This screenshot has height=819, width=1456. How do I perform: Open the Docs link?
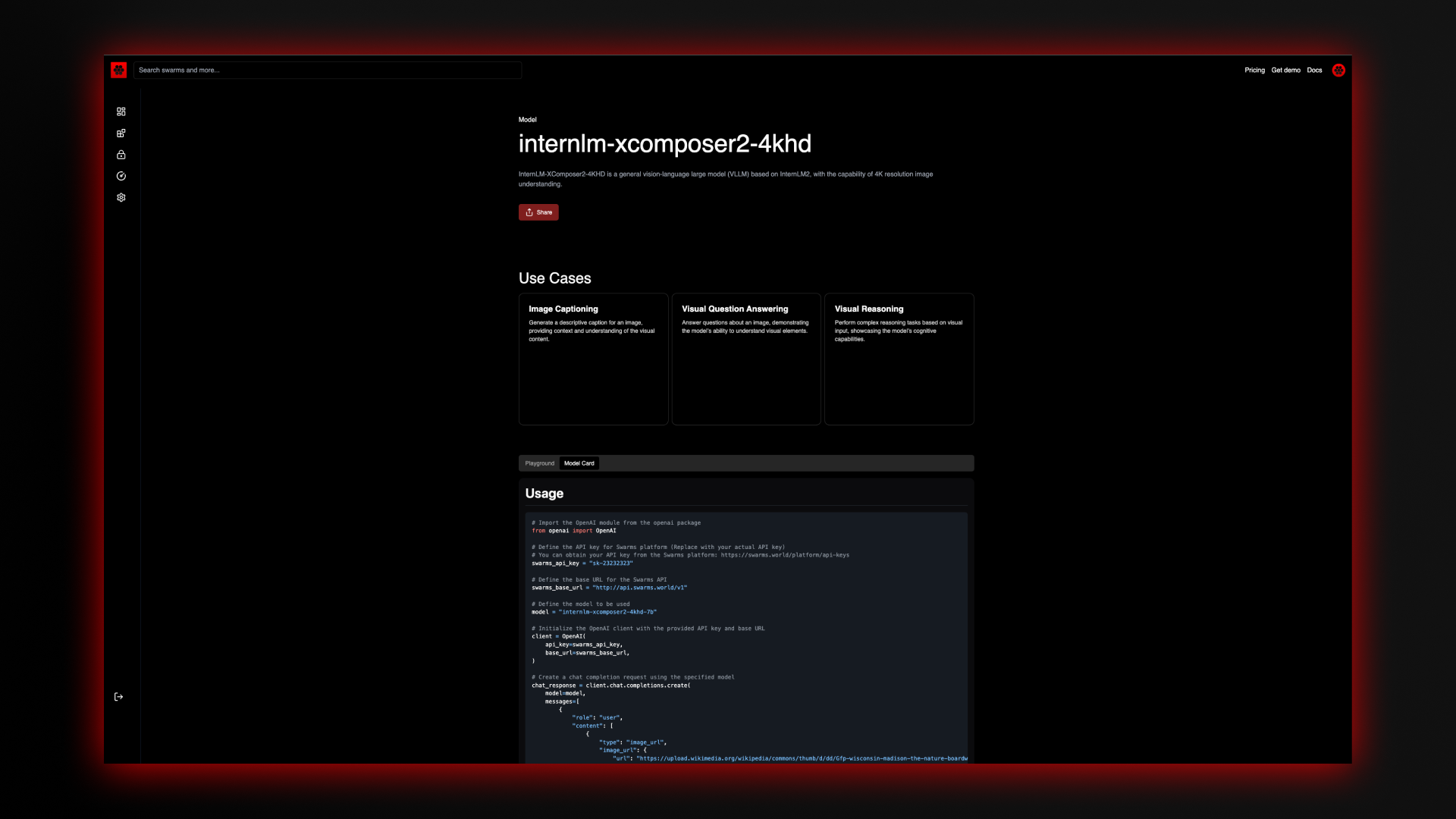[x=1314, y=71]
